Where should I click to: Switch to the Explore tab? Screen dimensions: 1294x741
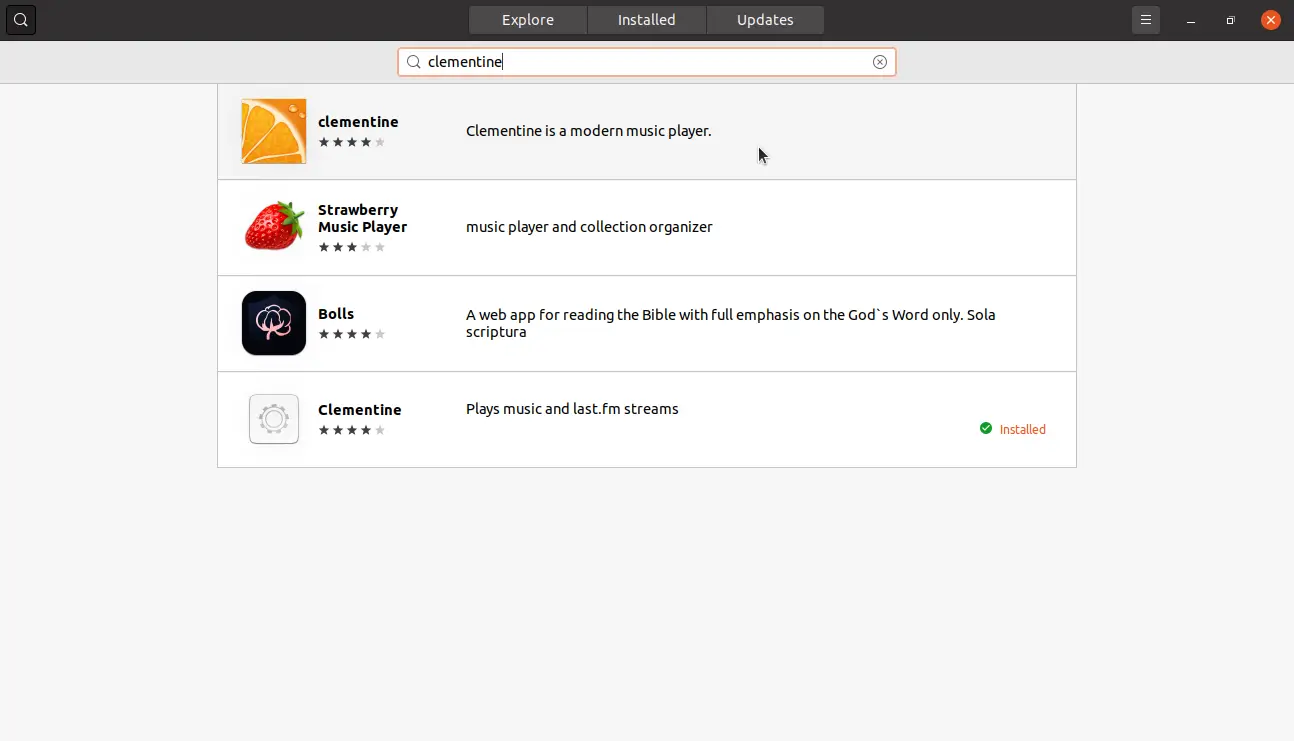[528, 20]
